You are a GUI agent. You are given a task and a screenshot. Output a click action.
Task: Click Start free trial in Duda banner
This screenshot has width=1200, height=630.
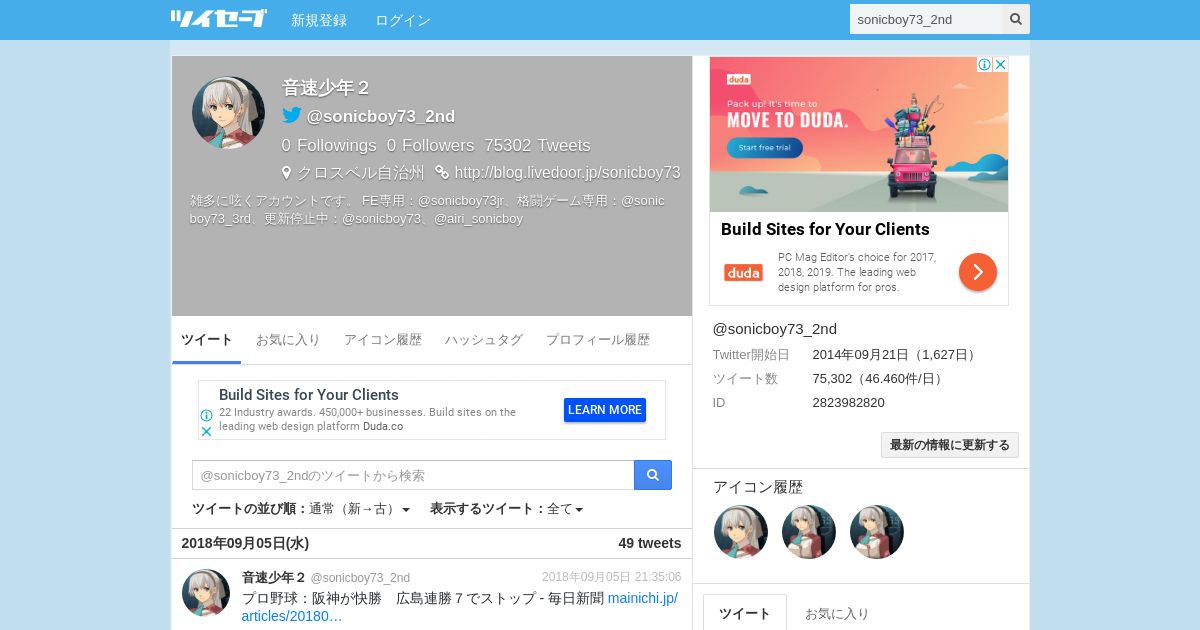coord(765,148)
